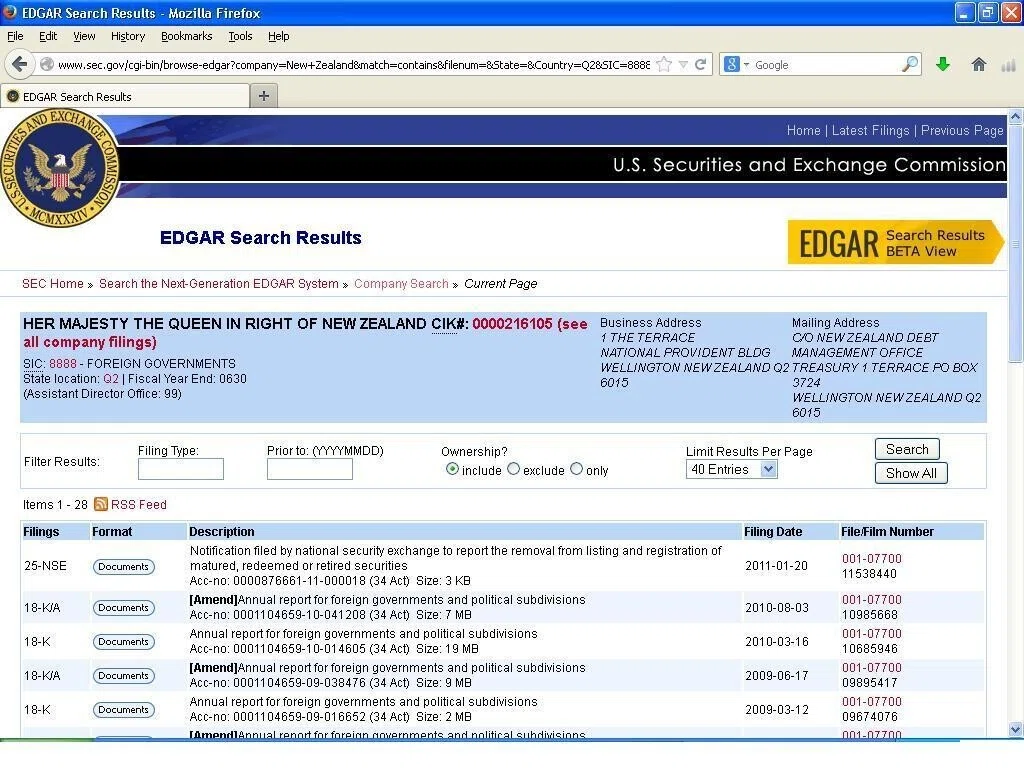Viewport: 1024px width, 768px height.
Task: Select the include ownership radio button
Action: click(x=452, y=469)
